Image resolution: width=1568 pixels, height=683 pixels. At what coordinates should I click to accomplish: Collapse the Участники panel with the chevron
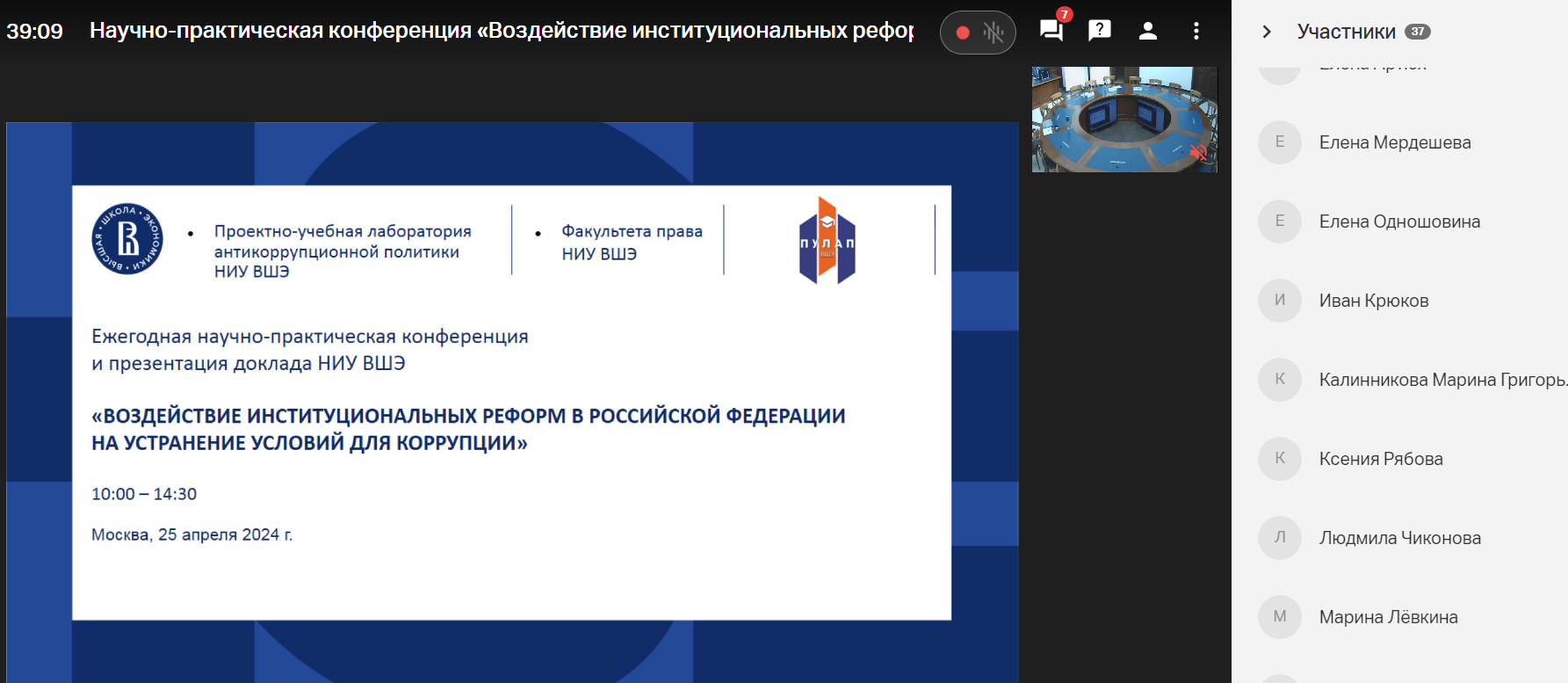click(1266, 32)
